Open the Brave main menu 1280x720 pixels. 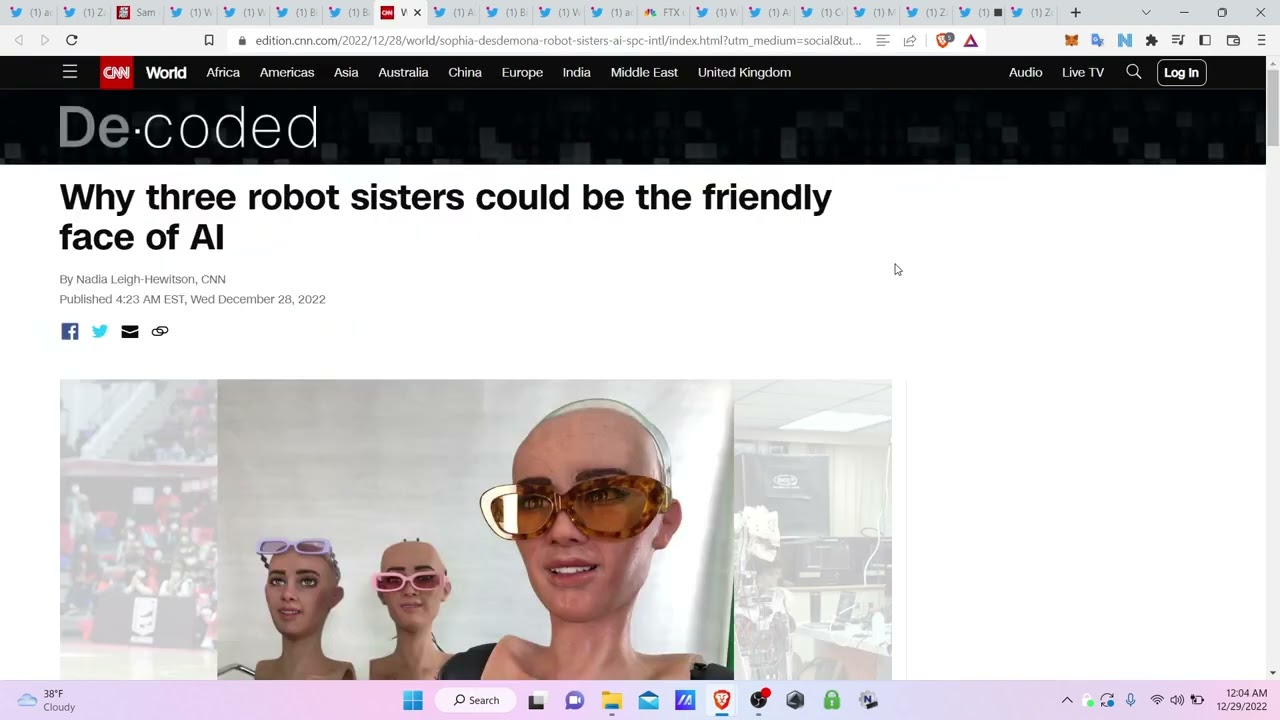1261,40
